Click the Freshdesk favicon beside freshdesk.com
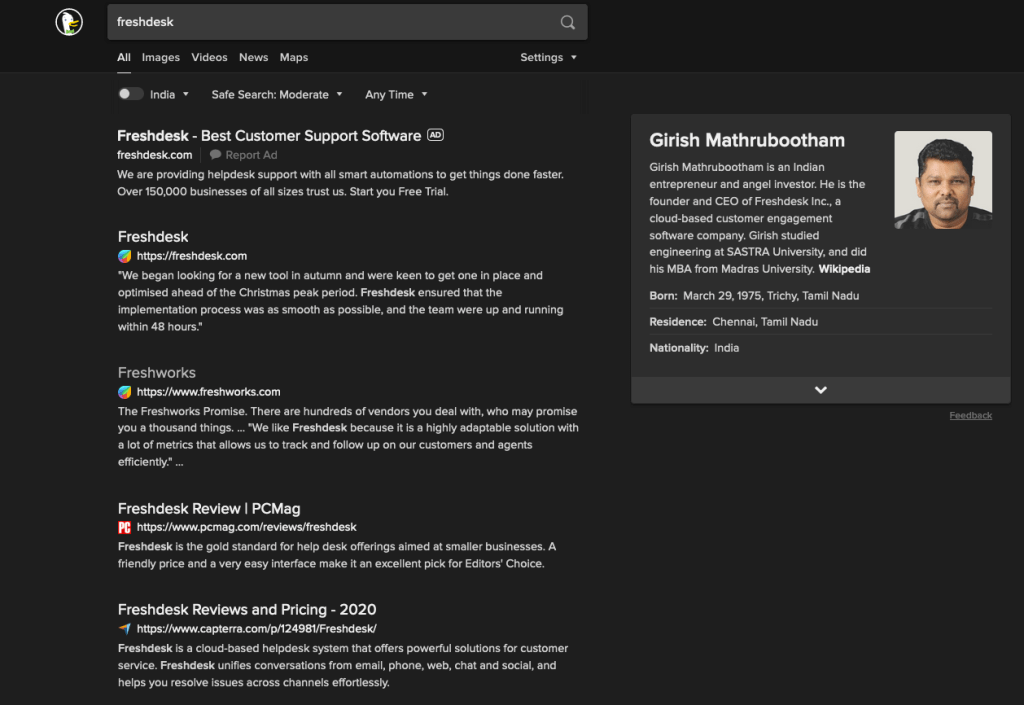Image resolution: width=1024 pixels, height=705 pixels. pyautogui.click(x=125, y=256)
